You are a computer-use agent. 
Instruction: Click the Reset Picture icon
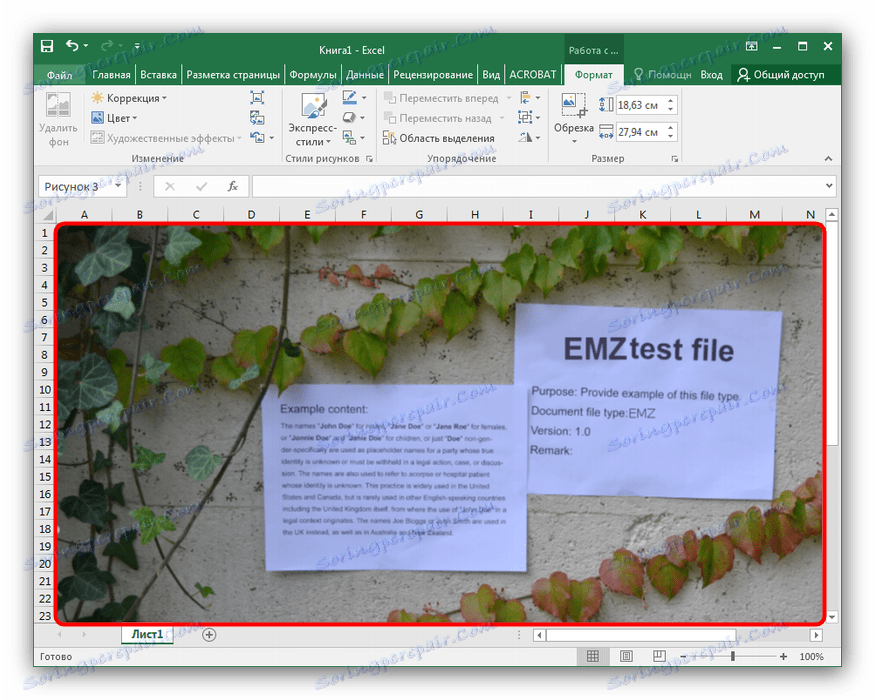click(x=257, y=137)
